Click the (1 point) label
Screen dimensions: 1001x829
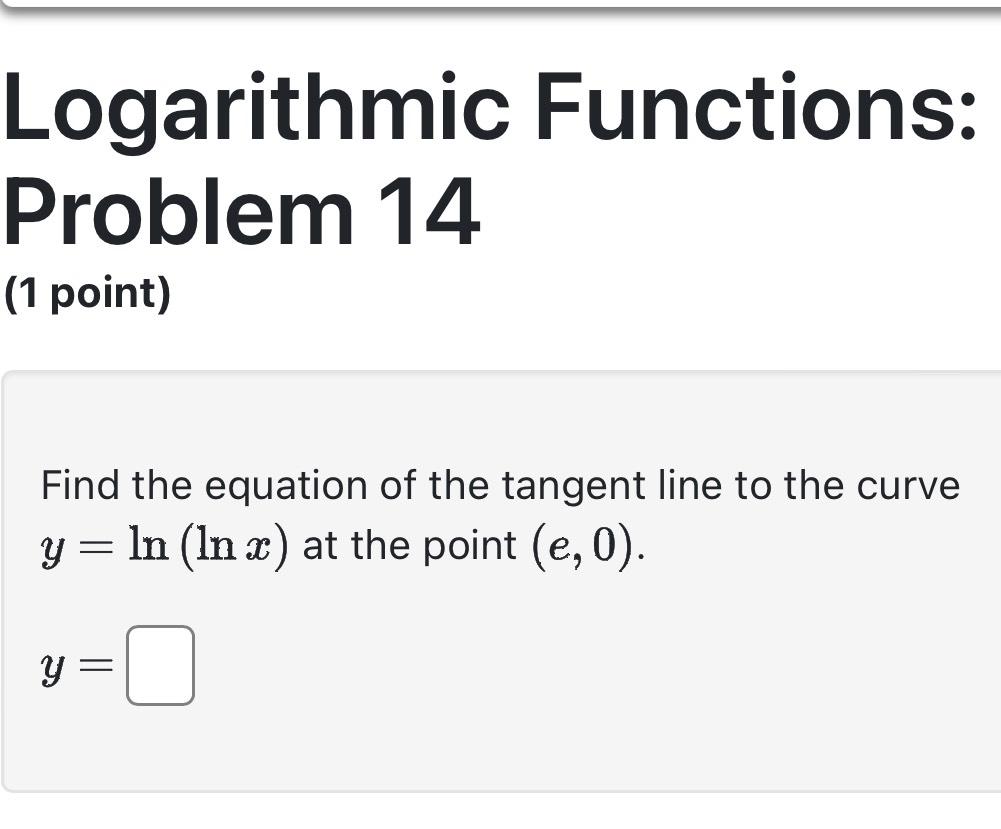(x=86, y=293)
